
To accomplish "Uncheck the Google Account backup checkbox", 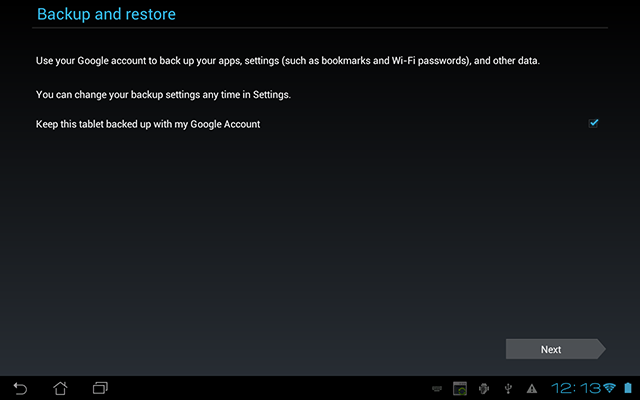I will click(593, 123).
